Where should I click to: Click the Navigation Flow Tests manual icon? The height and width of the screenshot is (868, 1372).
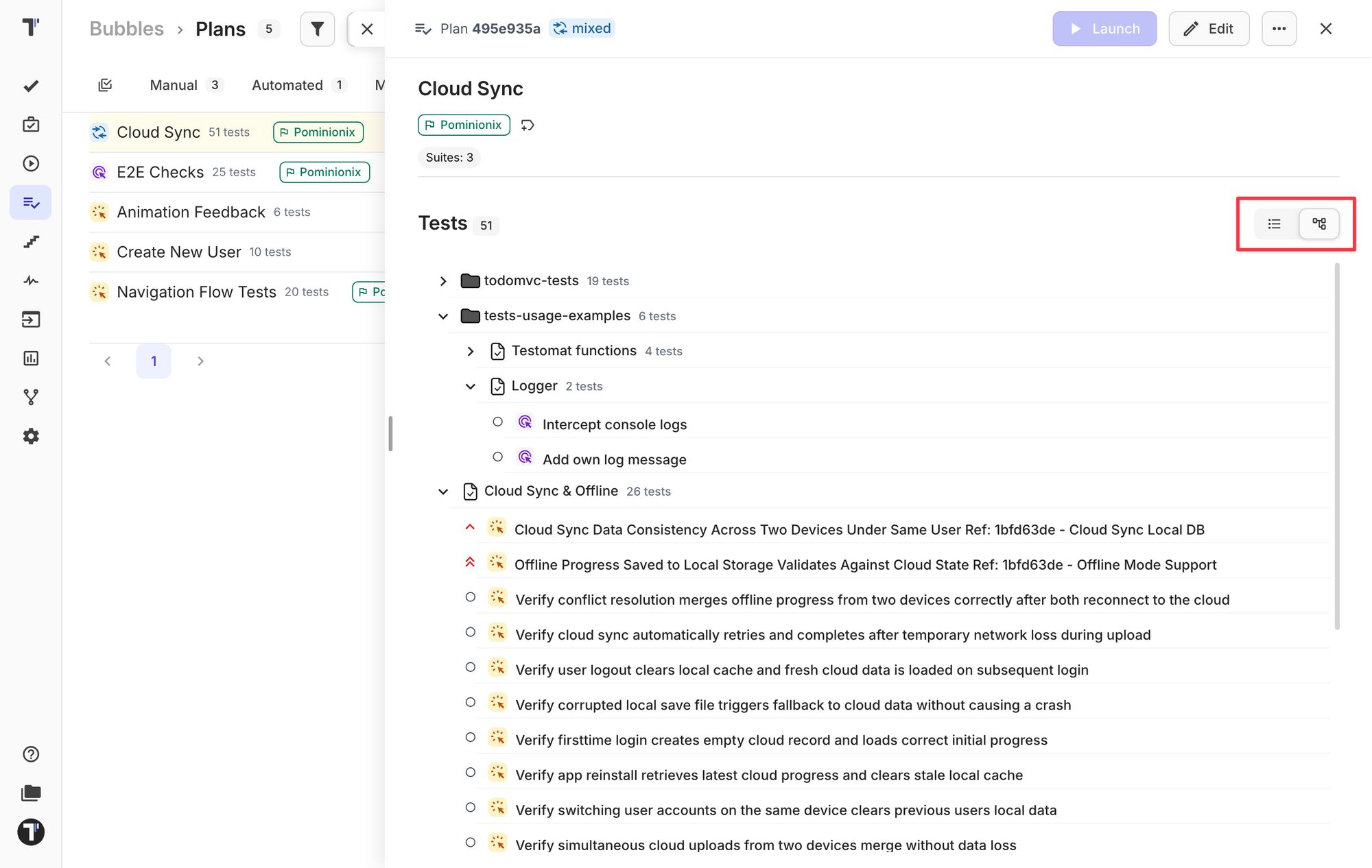(99, 292)
